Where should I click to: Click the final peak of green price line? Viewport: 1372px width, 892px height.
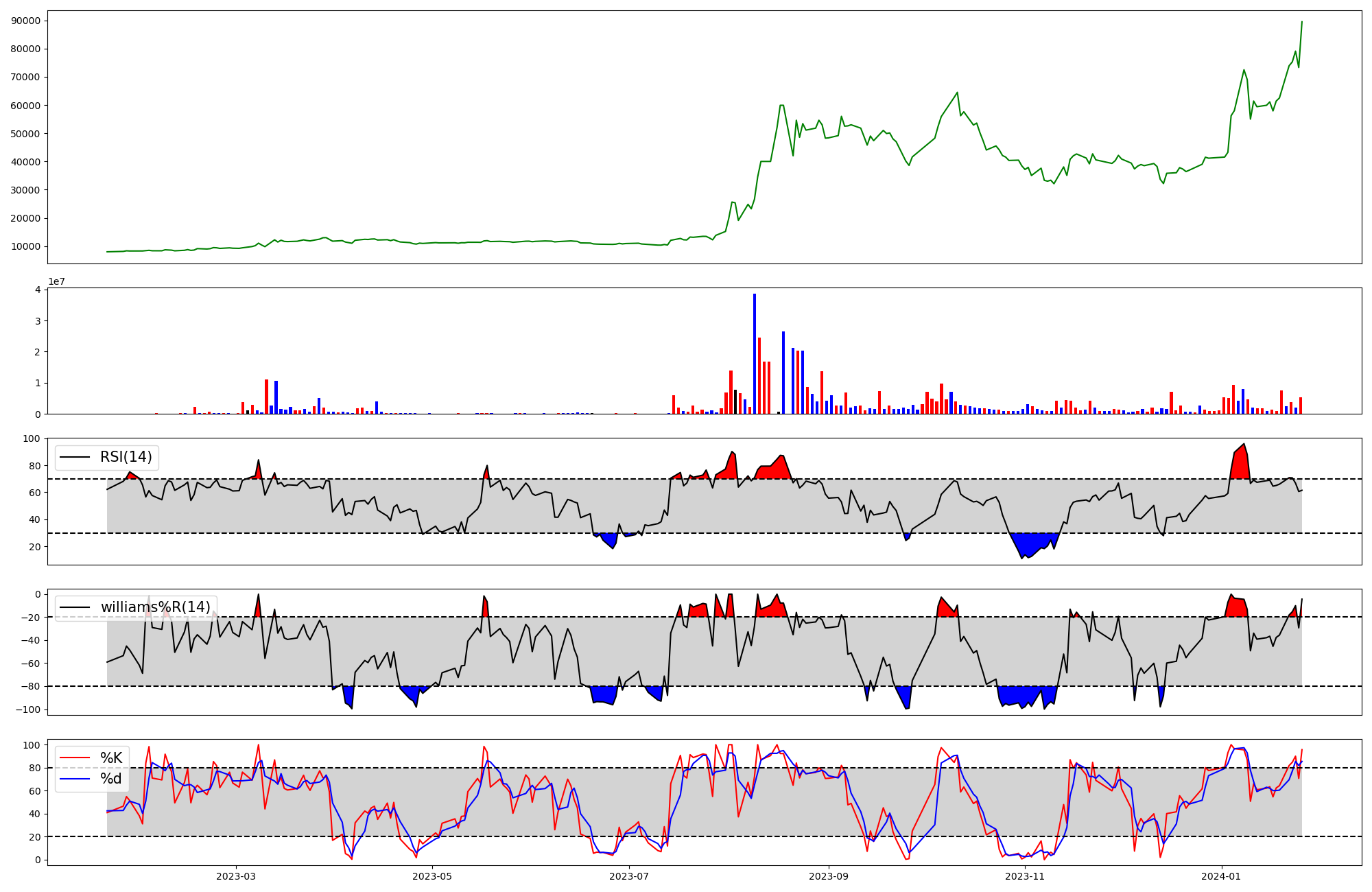(1301, 23)
